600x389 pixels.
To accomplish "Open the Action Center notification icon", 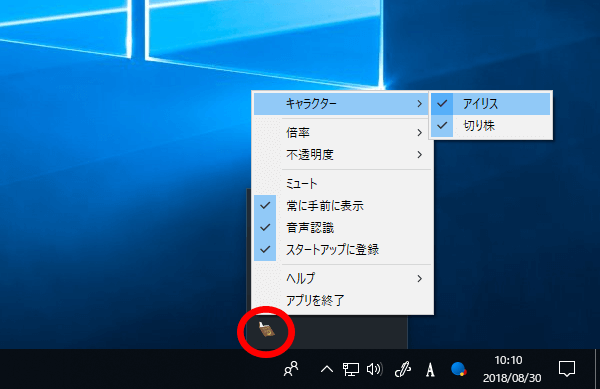I will (x=567, y=369).
